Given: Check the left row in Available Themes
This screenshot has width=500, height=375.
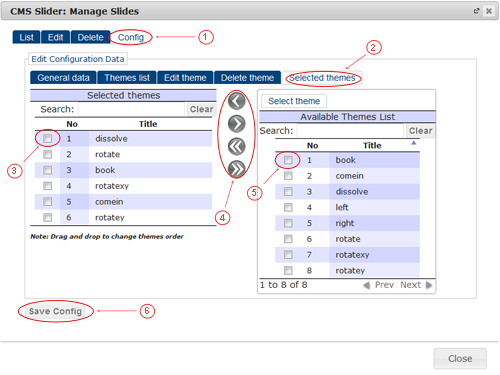Looking at the screenshot, I should [288, 207].
